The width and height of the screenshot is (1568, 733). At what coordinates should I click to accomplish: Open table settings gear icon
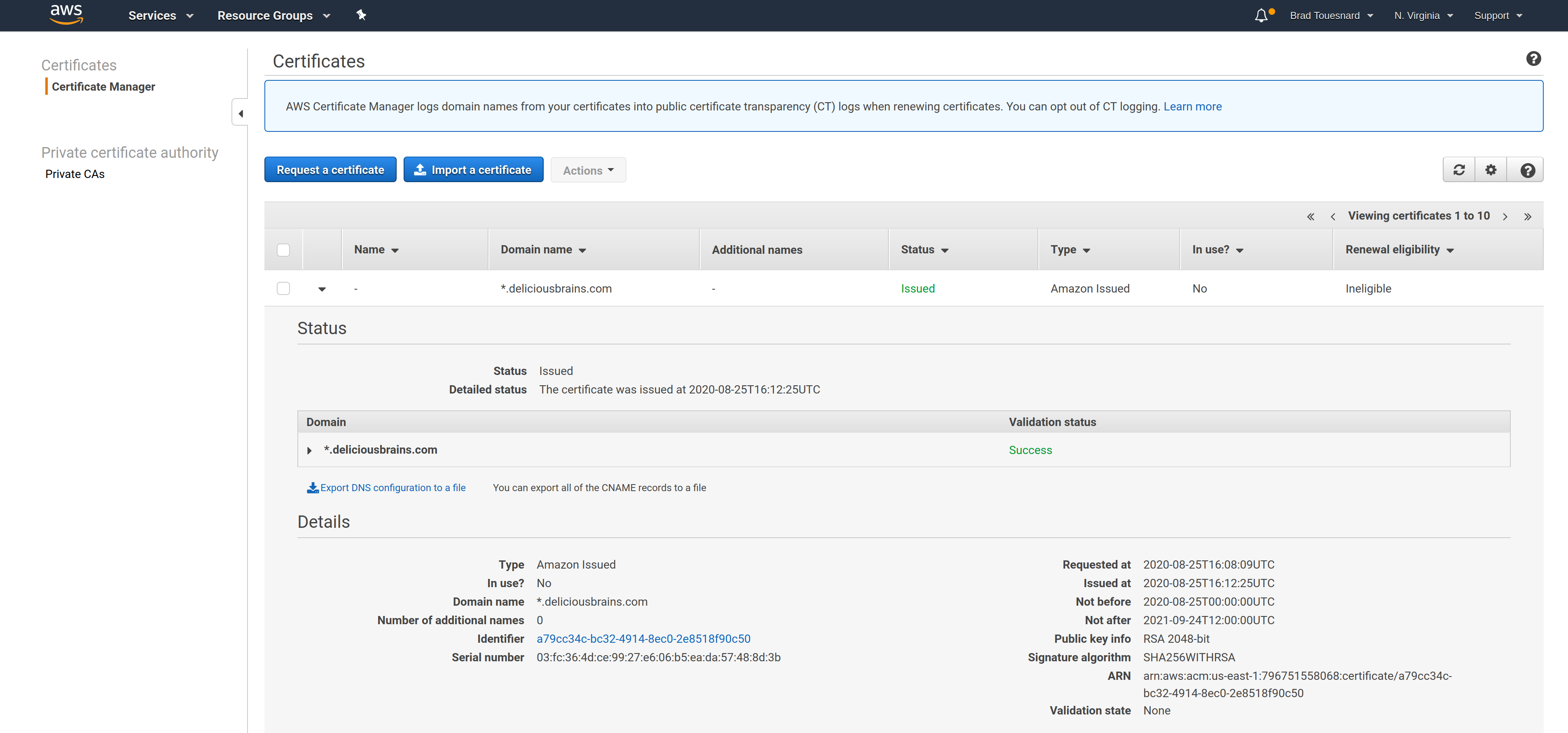(x=1491, y=170)
